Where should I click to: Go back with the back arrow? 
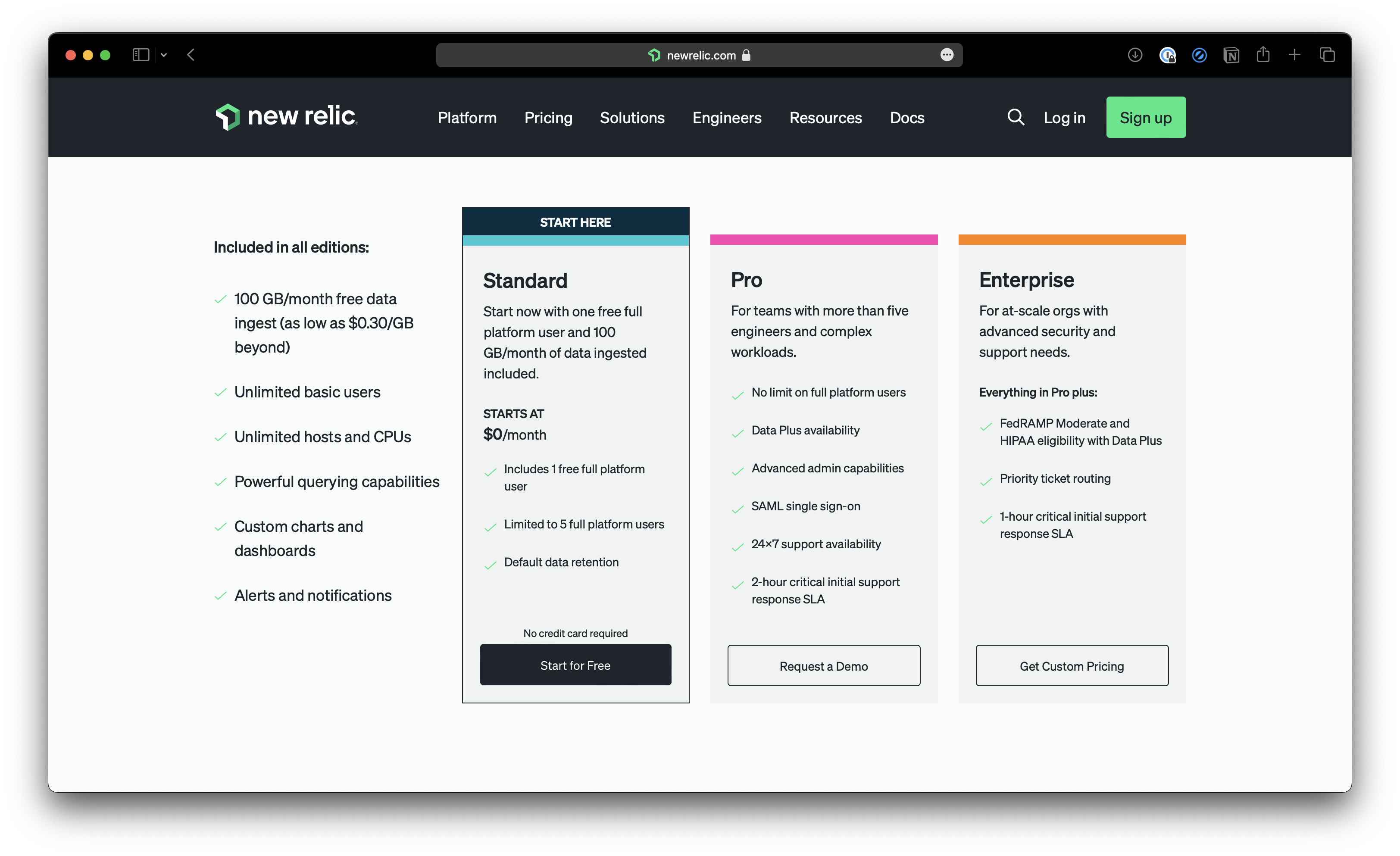[x=191, y=55]
